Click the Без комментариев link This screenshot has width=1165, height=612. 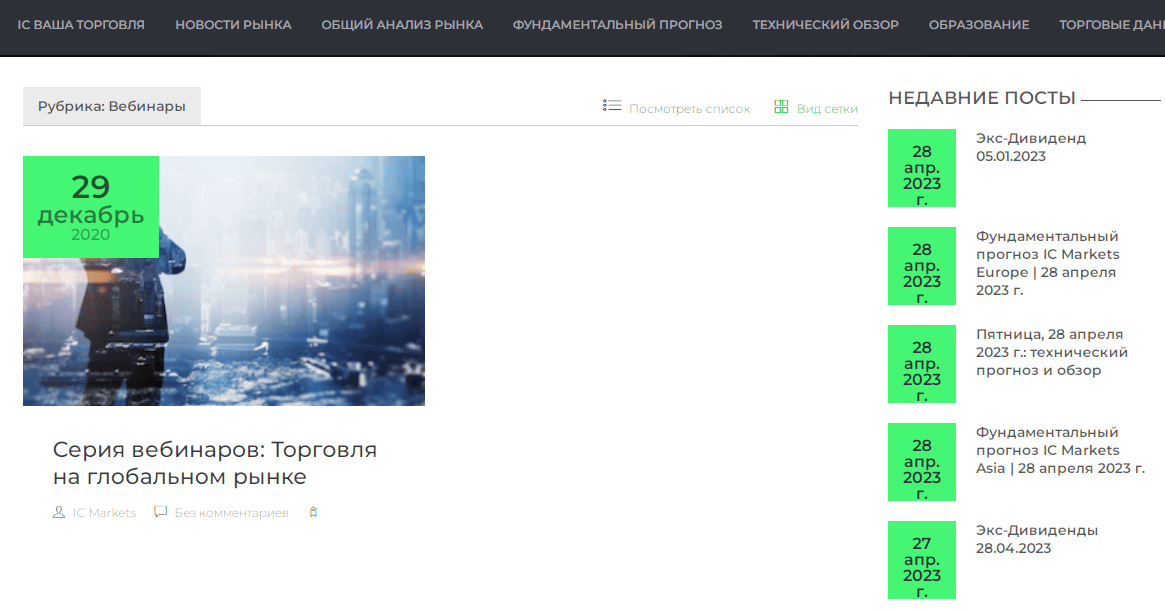click(231, 512)
